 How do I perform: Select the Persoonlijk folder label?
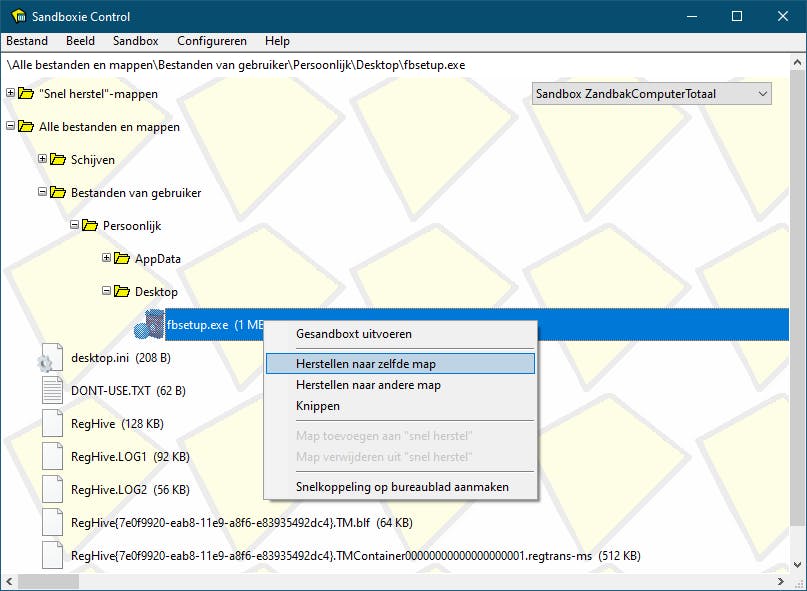pos(132,225)
